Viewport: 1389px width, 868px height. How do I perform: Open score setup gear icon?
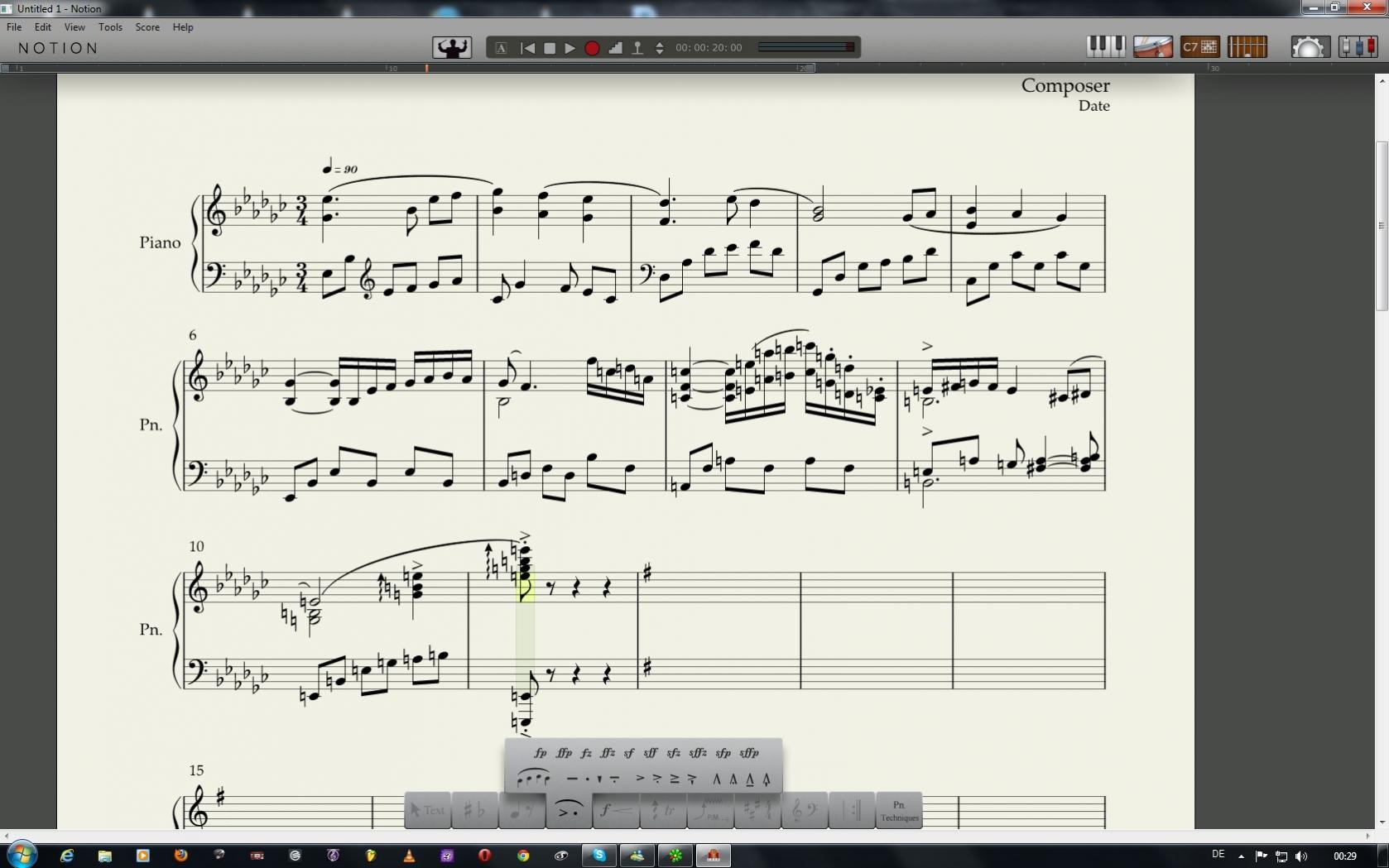pyautogui.click(x=1309, y=47)
